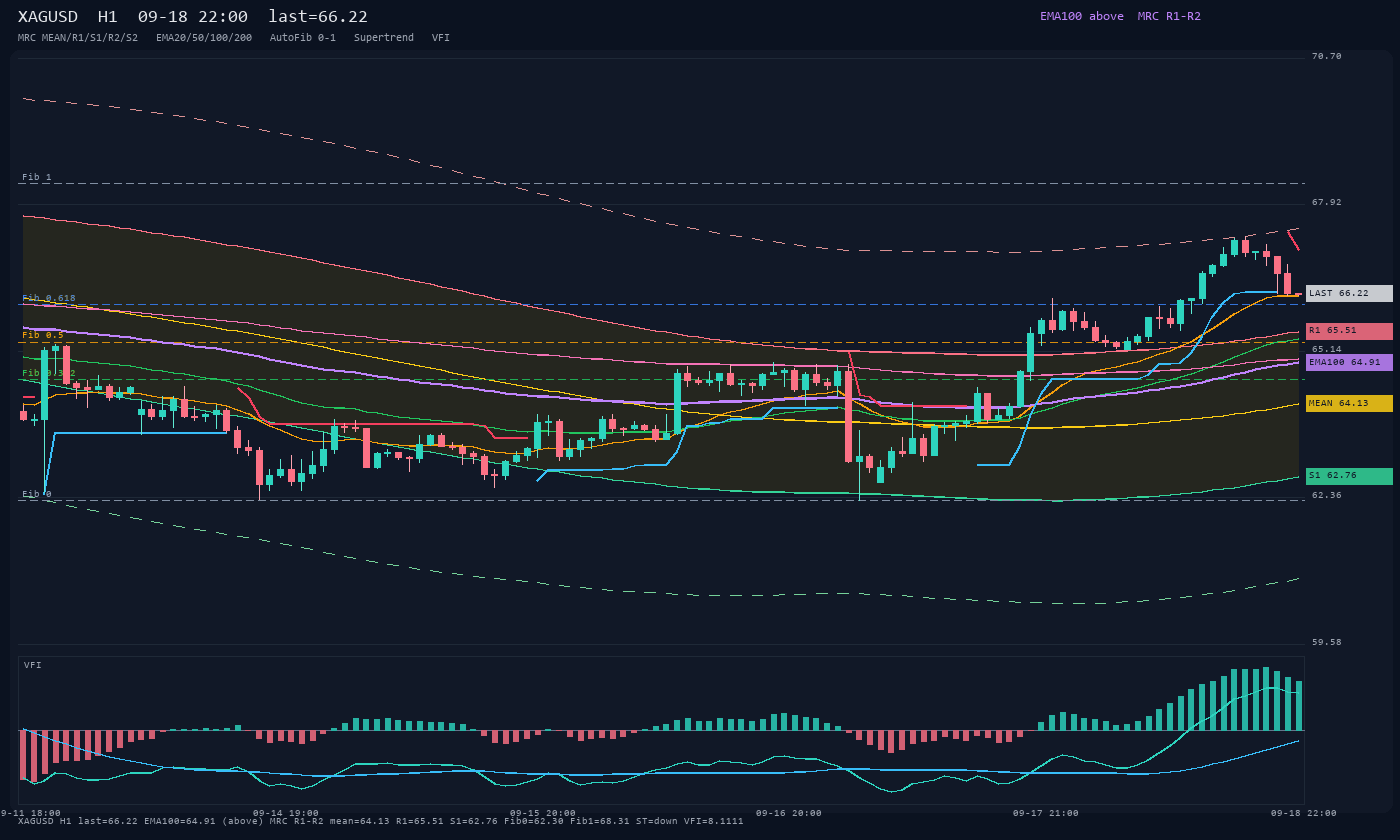Click the 70.70 price axis label
This screenshot has height=840, width=1400.
pos(1327,56)
